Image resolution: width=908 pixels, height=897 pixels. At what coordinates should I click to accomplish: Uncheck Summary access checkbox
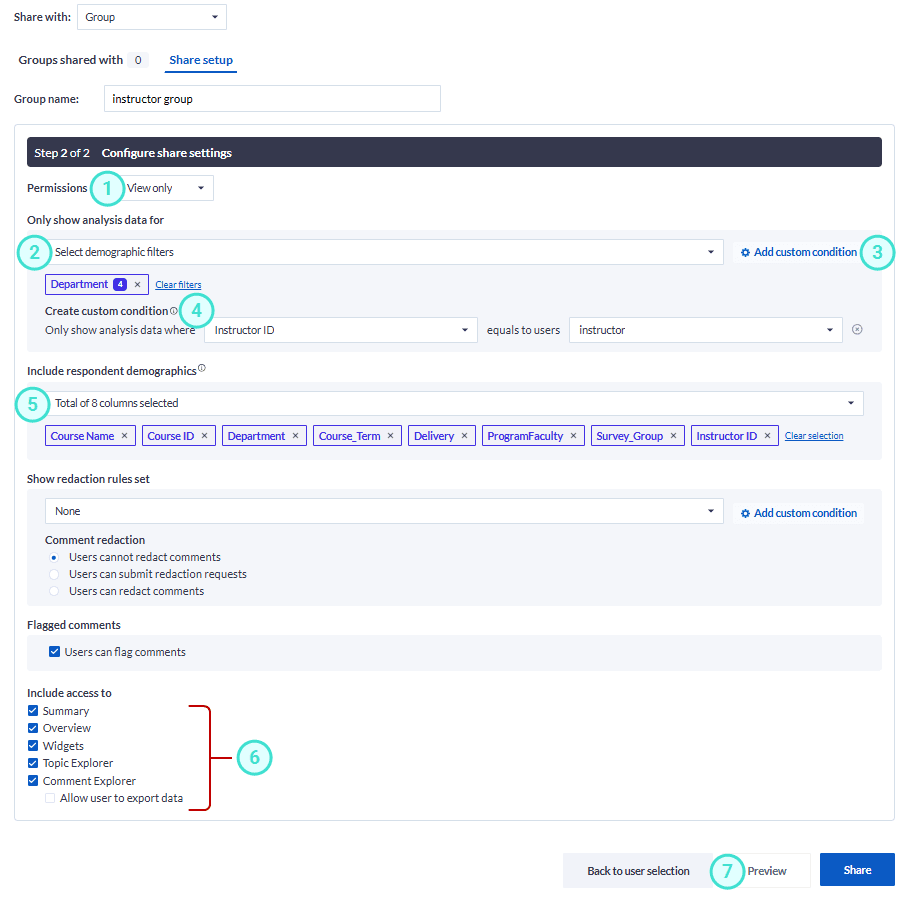tap(33, 711)
